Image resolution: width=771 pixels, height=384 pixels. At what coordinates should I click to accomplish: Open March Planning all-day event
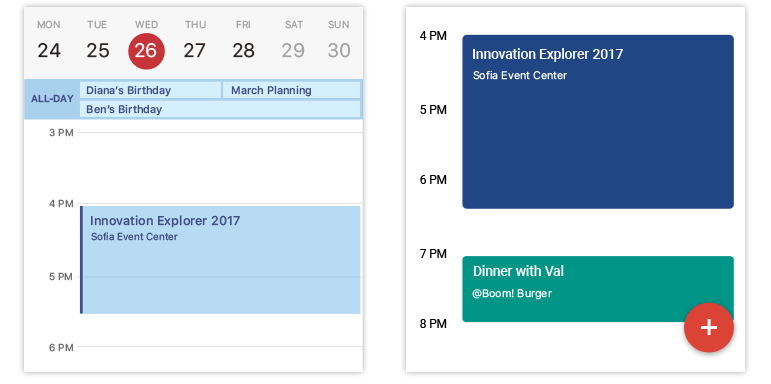[292, 90]
